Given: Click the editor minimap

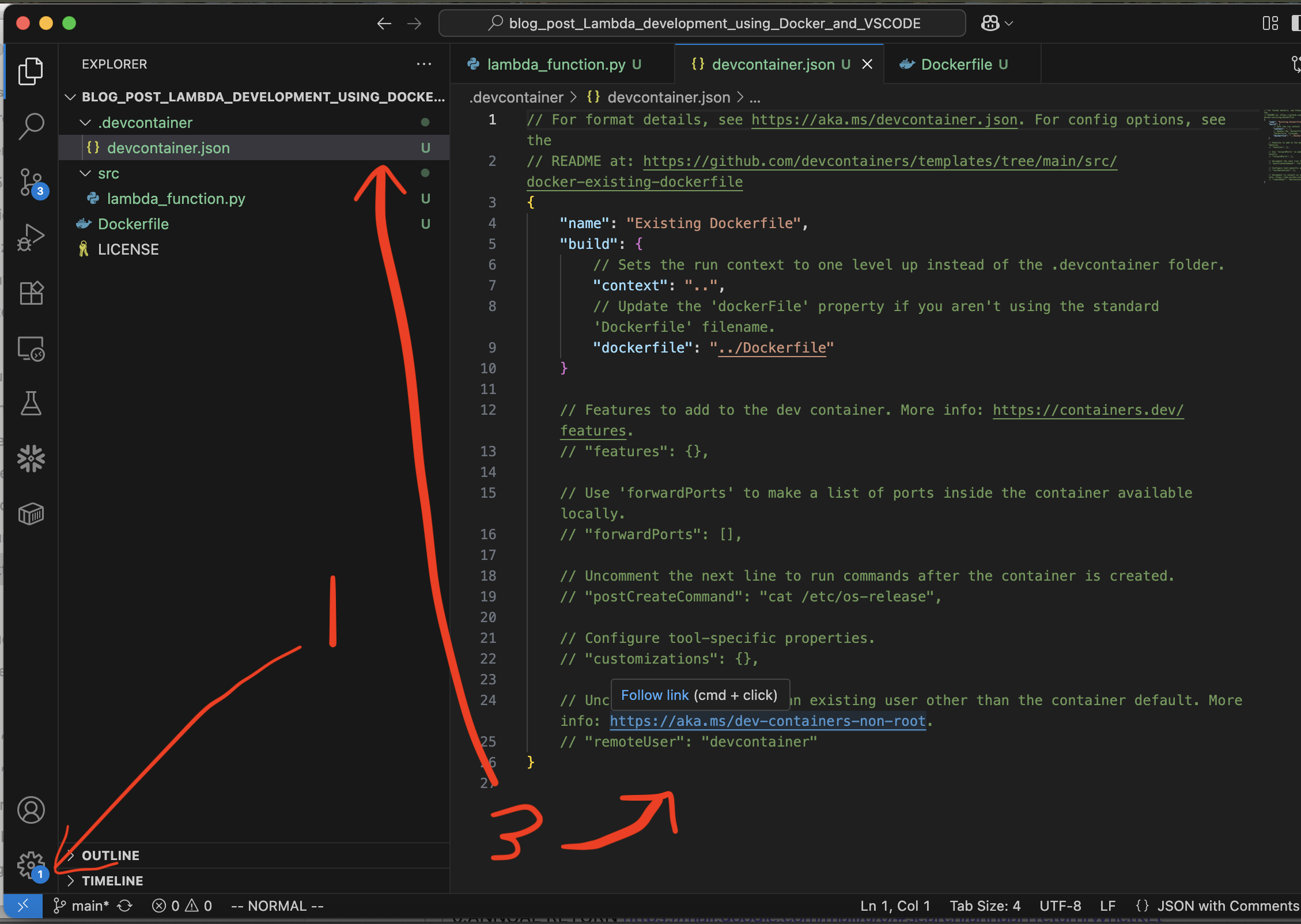Looking at the screenshot, I should tap(1282, 145).
